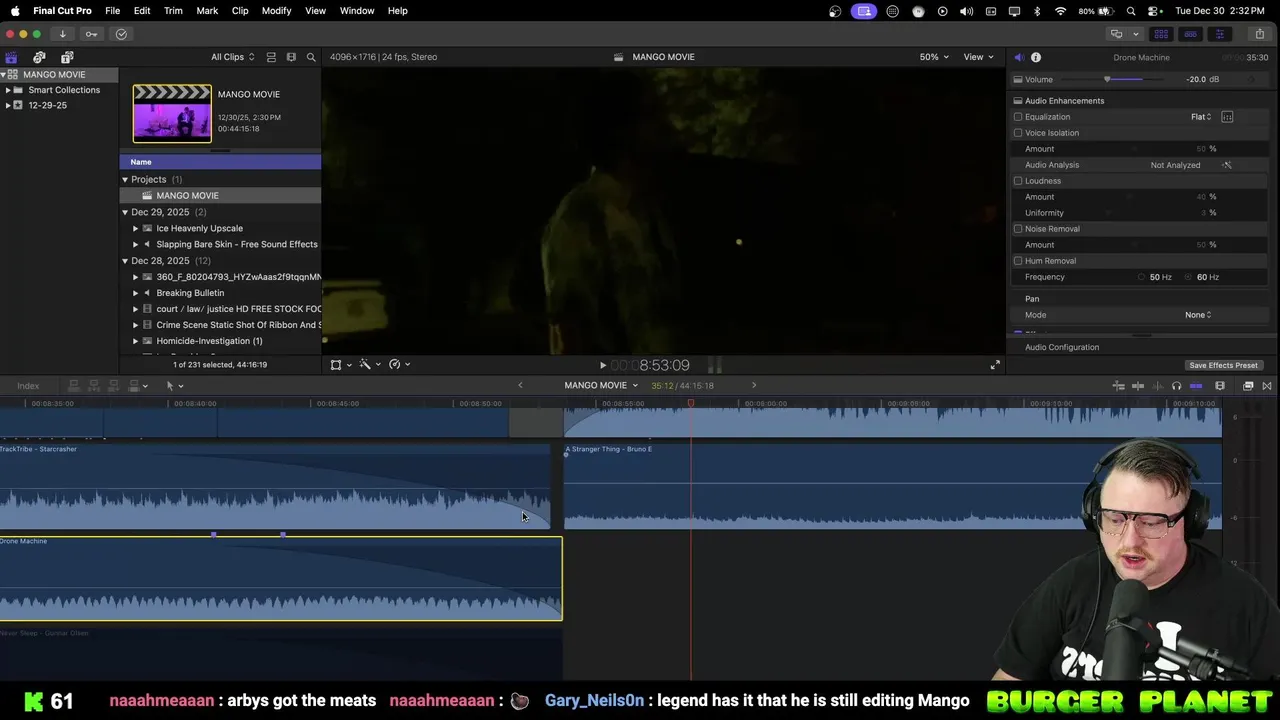Screen dimensions: 1280x720
Task: Click the Share export button
Action: coord(1259,34)
